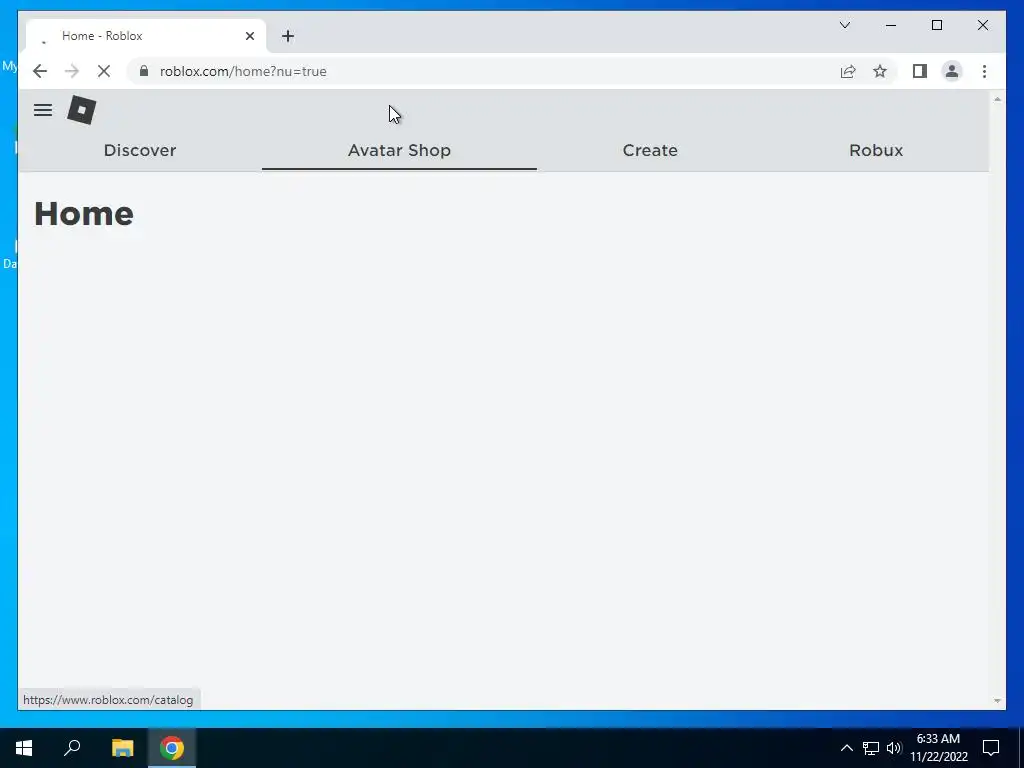Image resolution: width=1024 pixels, height=768 pixels.
Task: Go back using browser back arrow
Action: [40, 71]
